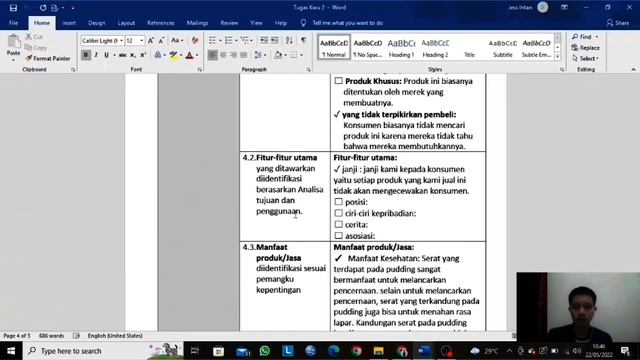This screenshot has height=360, width=640.
Task: Sort the selected text
Action: (289, 40)
